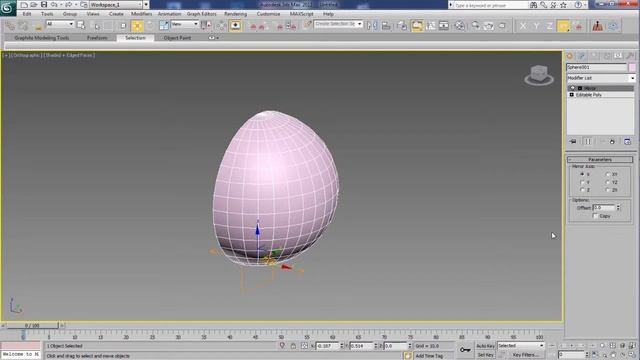Viewport: 640px width, 360px height.
Task: Open the Create Selection Set dropdown
Action: pos(338,24)
